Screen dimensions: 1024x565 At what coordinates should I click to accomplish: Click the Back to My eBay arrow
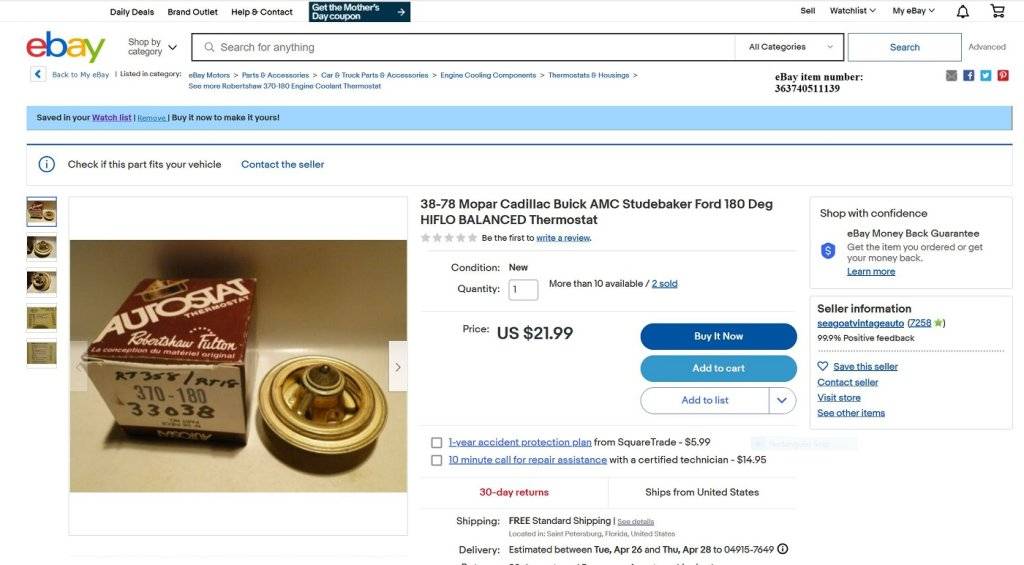tap(37, 74)
